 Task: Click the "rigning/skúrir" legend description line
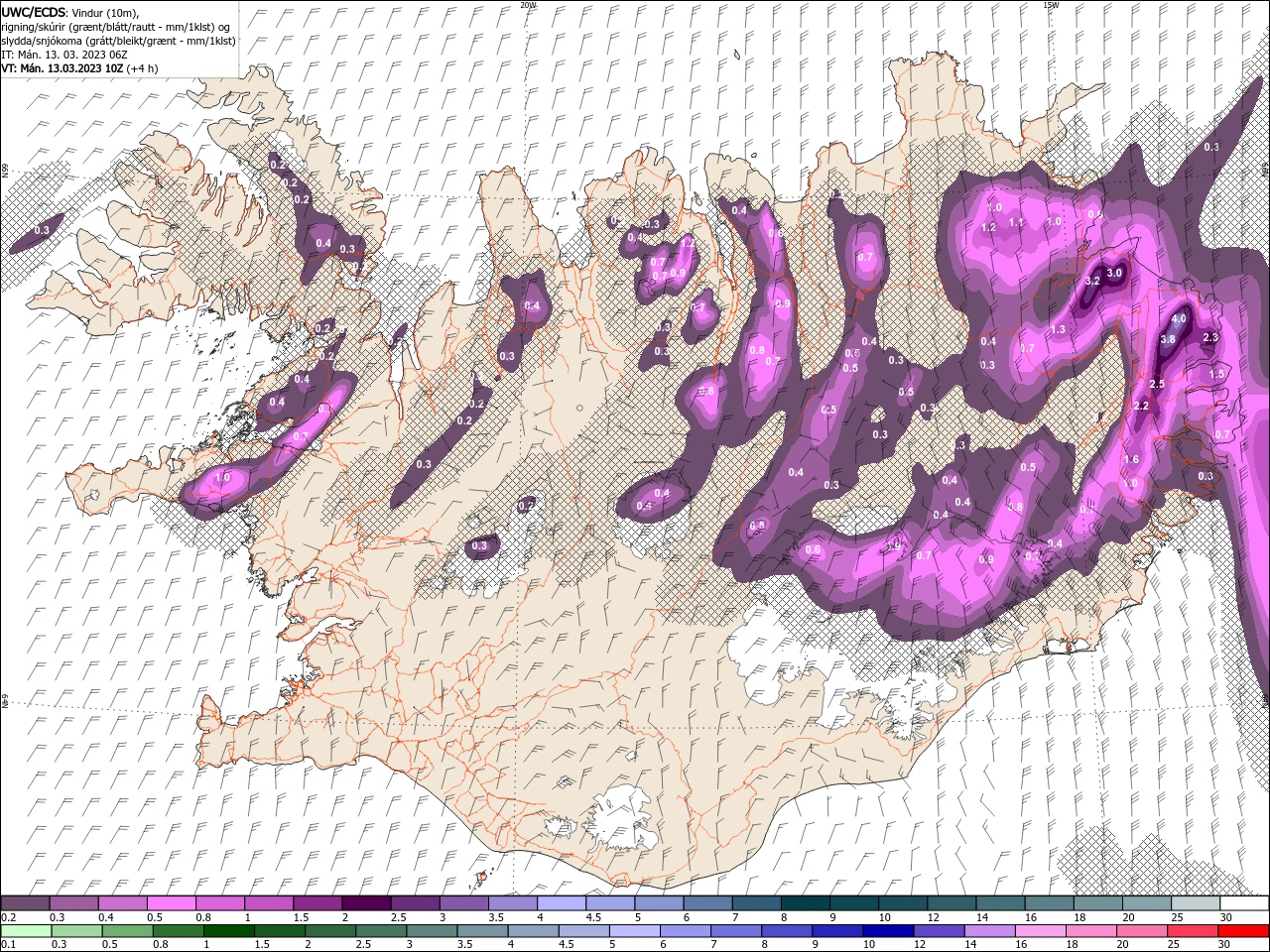[x=117, y=27]
